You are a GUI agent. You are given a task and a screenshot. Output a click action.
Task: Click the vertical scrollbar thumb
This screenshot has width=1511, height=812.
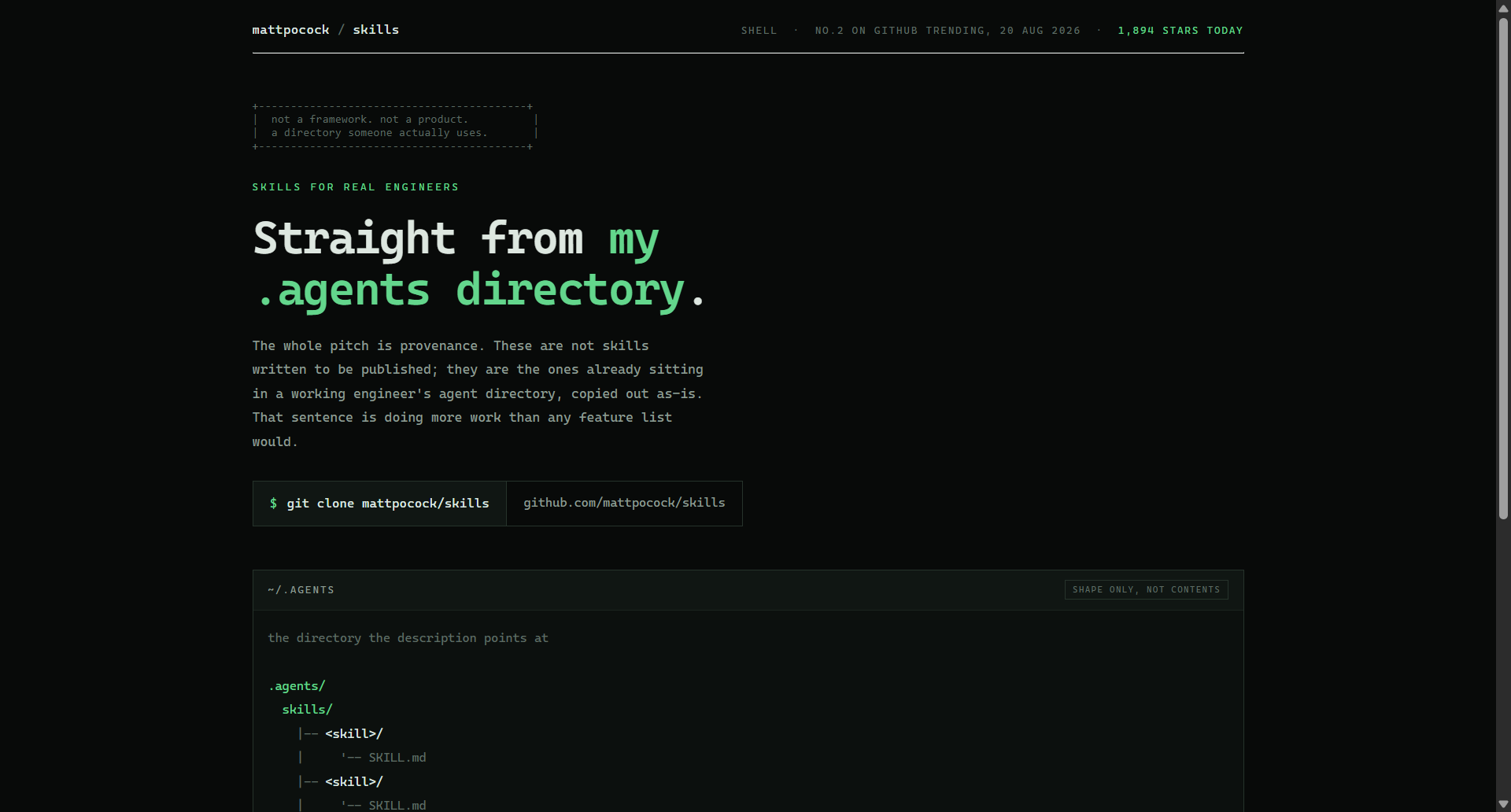pos(1503,268)
